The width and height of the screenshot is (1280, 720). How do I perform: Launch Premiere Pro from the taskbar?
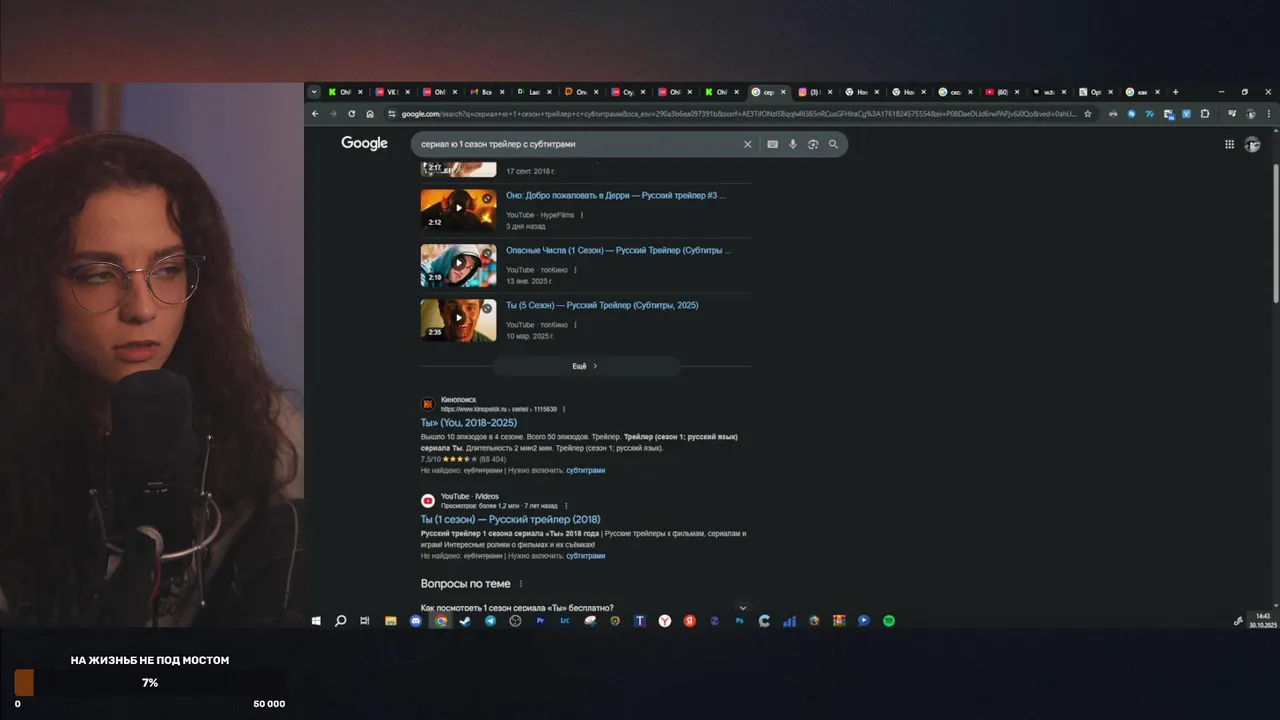(540, 621)
